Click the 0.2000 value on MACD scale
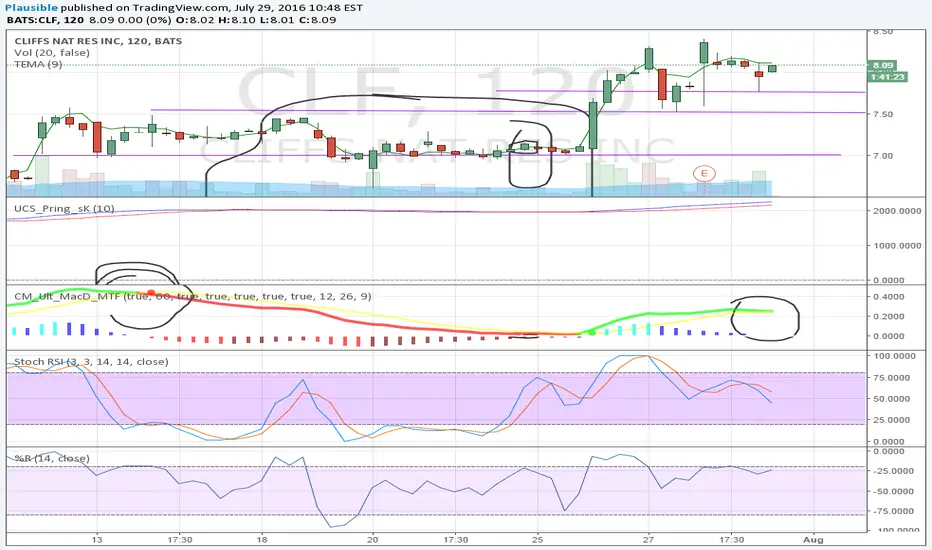The width and height of the screenshot is (932, 550). click(889, 316)
